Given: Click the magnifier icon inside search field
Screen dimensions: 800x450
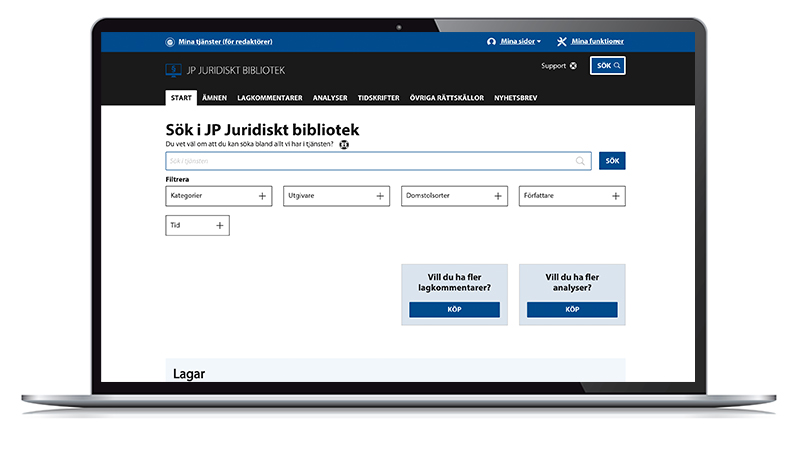Looking at the screenshot, I should (x=580, y=161).
